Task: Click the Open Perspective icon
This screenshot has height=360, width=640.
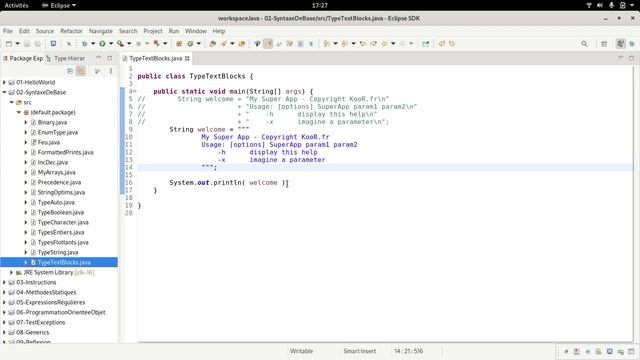Action: [x=604, y=44]
